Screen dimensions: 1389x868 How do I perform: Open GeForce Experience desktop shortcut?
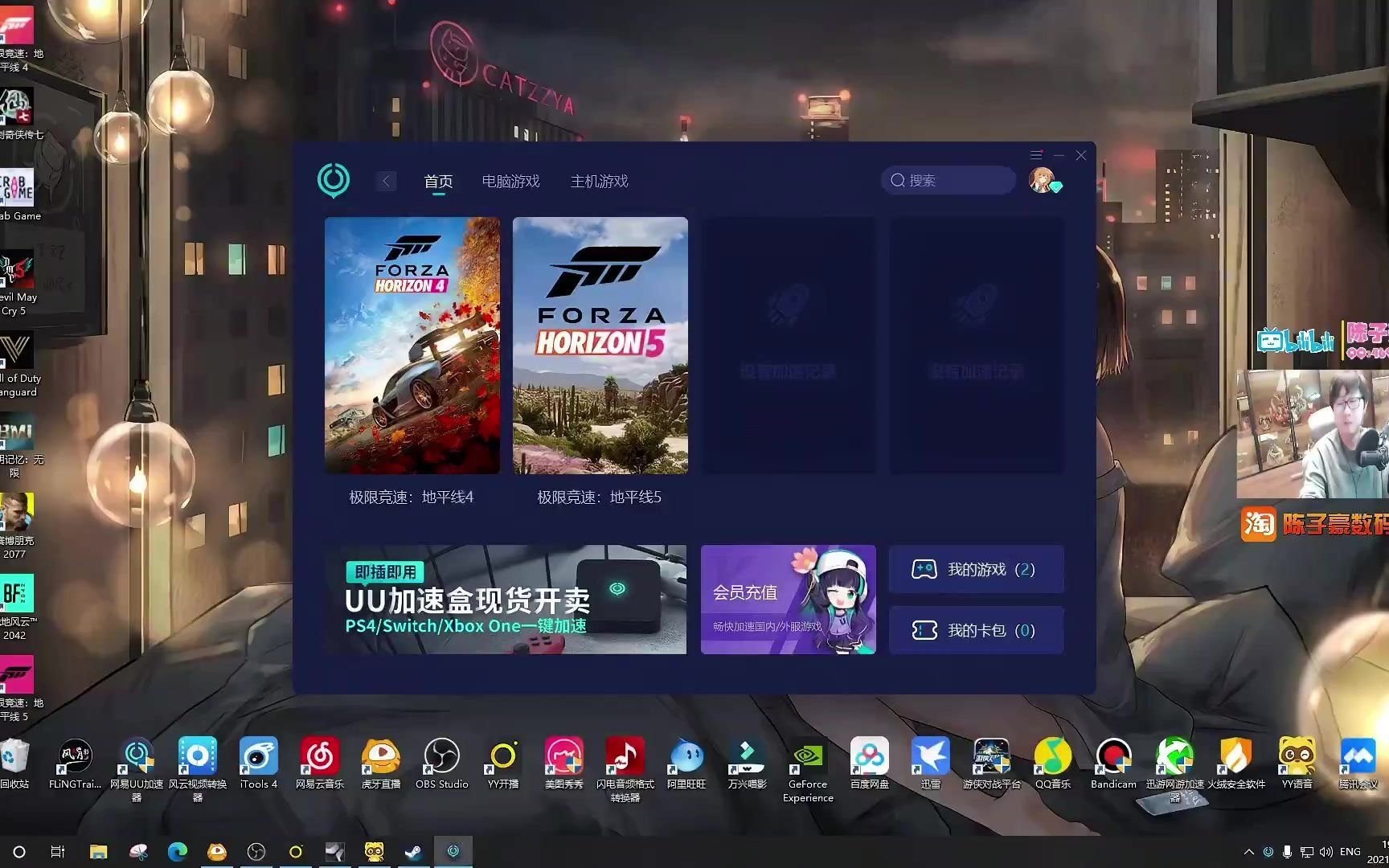pyautogui.click(x=809, y=769)
